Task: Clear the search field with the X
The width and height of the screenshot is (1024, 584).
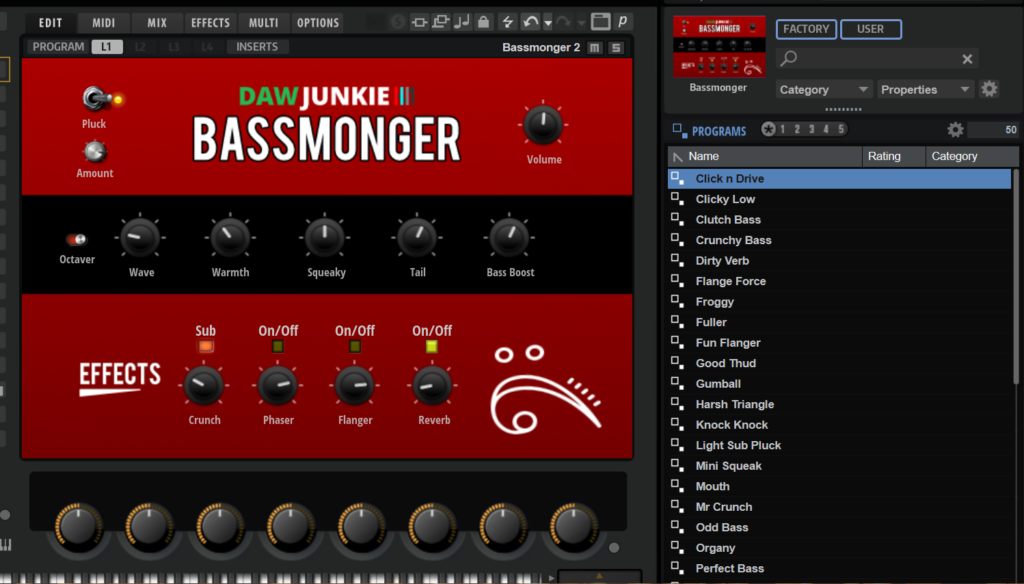Action: point(967,59)
